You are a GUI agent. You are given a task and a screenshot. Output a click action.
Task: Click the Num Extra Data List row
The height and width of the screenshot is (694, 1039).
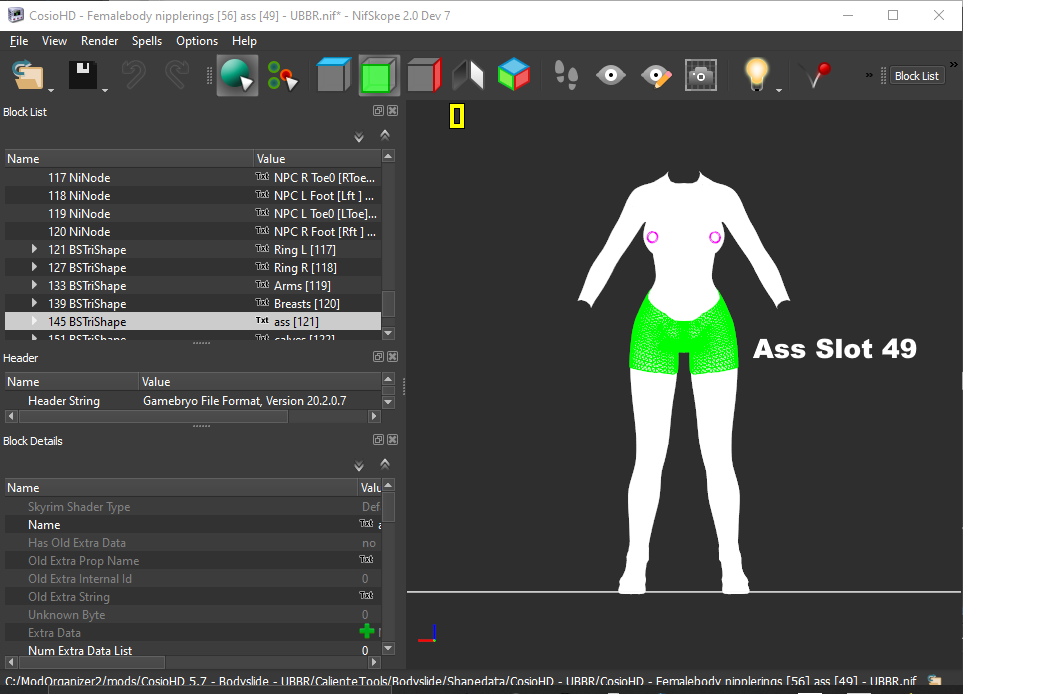pos(193,650)
